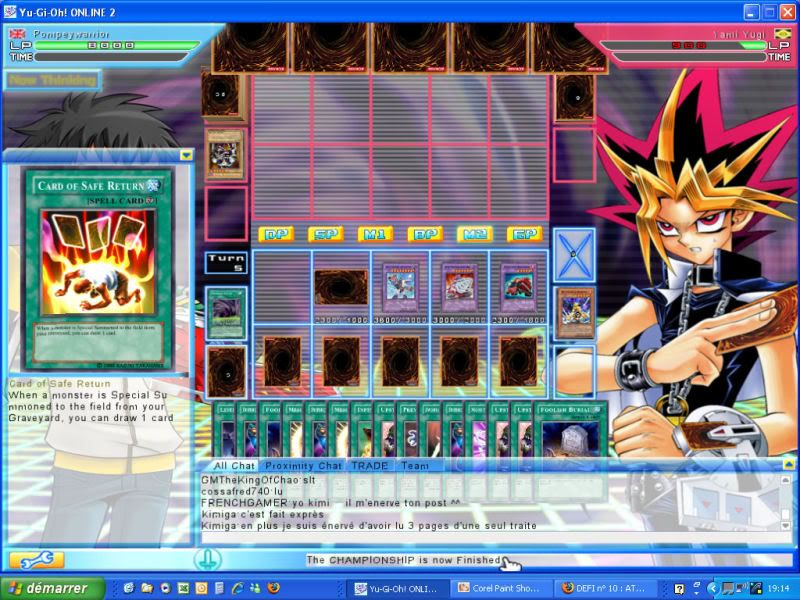Screen dimensions: 800x600
Task: Select the face-down monster in monster zone
Action: [341, 288]
